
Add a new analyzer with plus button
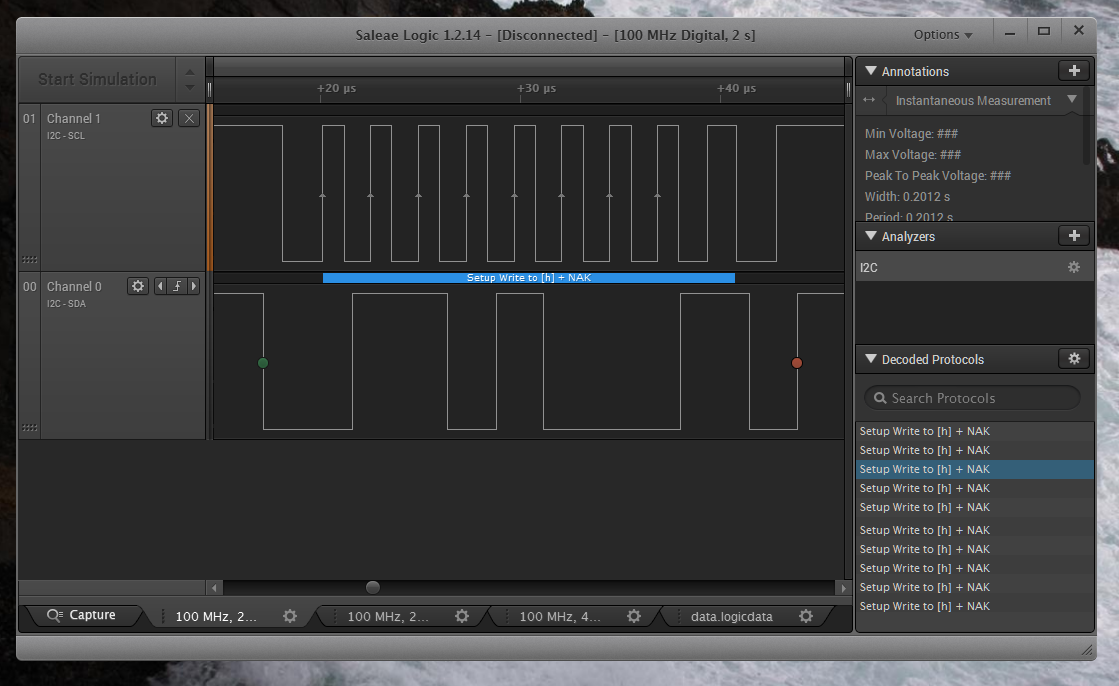point(1074,236)
